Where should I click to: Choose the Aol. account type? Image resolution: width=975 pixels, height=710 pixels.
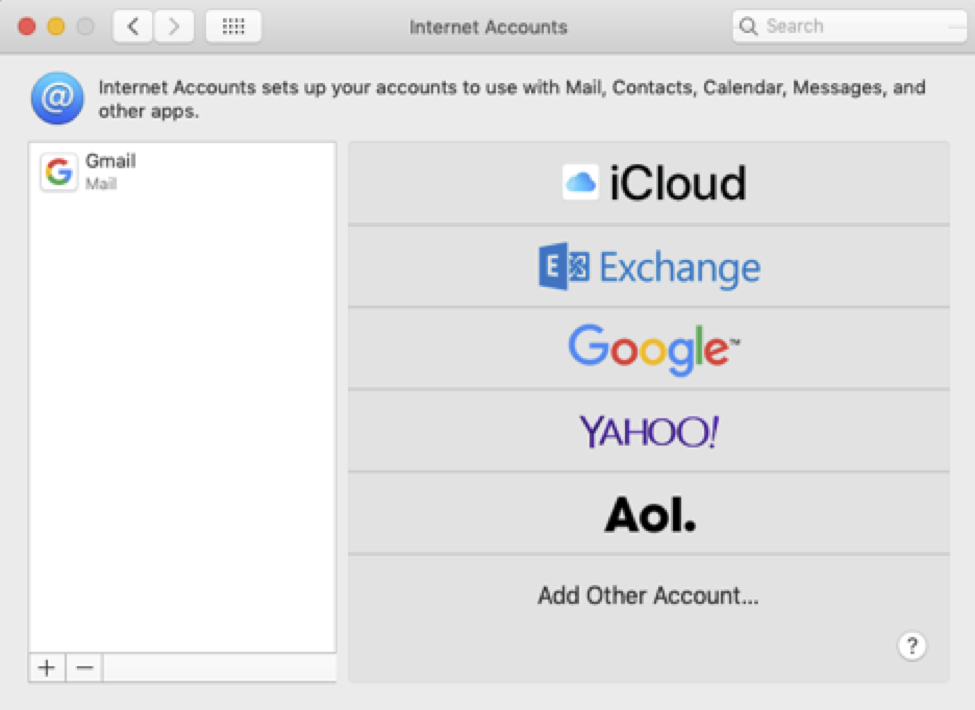649,514
